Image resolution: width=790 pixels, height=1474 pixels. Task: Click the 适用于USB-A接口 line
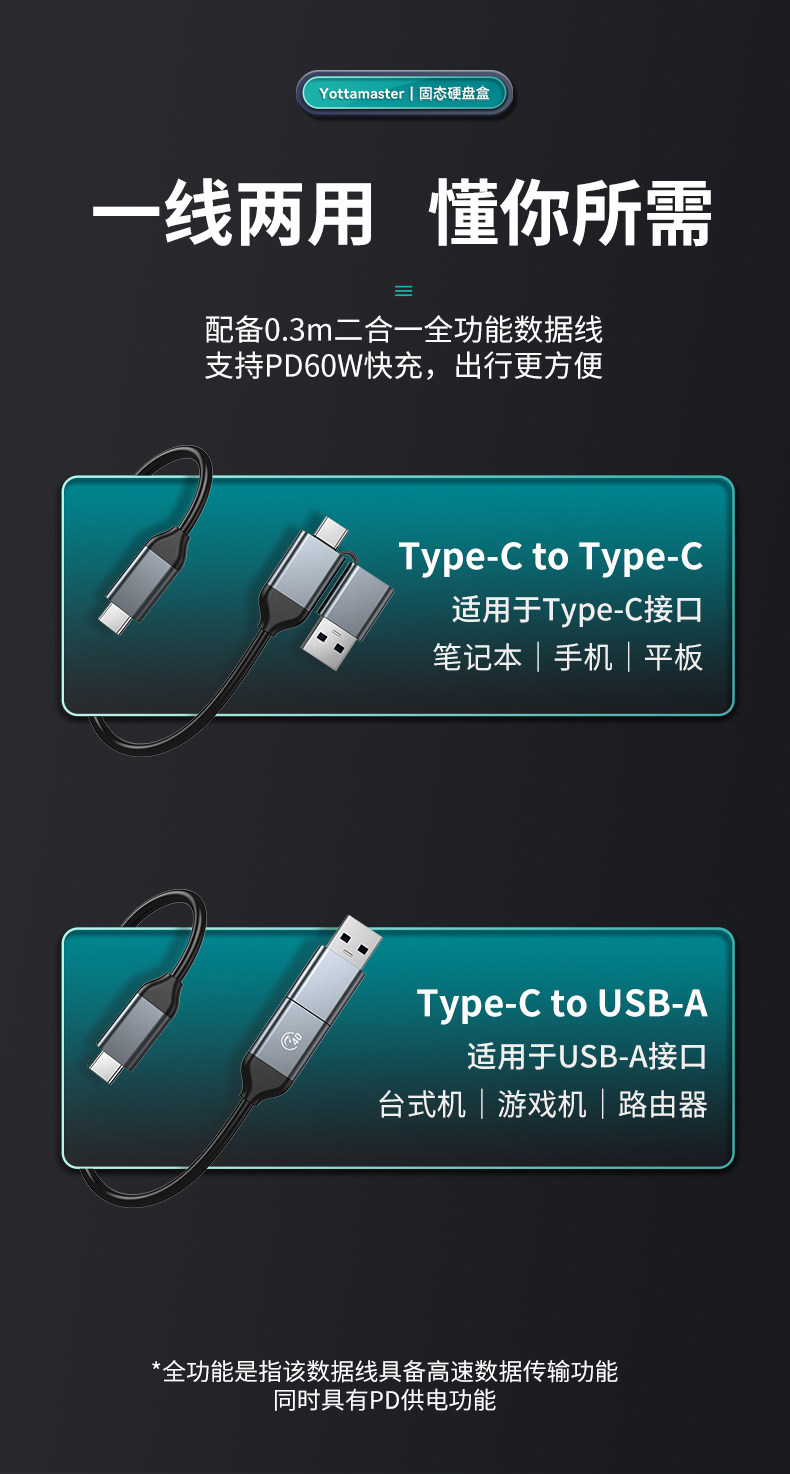tap(587, 1056)
